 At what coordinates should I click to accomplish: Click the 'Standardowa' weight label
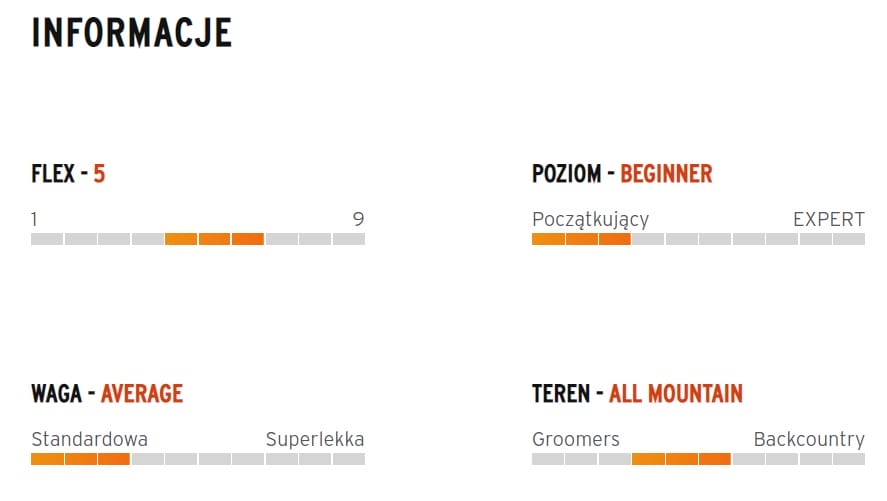(89, 439)
